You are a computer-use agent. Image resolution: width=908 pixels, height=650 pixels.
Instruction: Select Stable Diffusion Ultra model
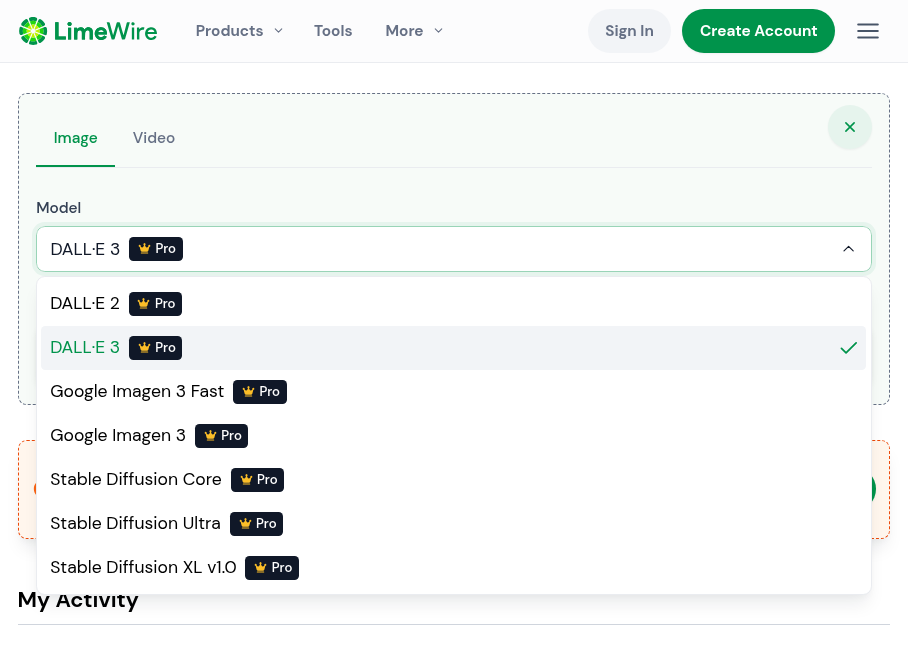453,524
